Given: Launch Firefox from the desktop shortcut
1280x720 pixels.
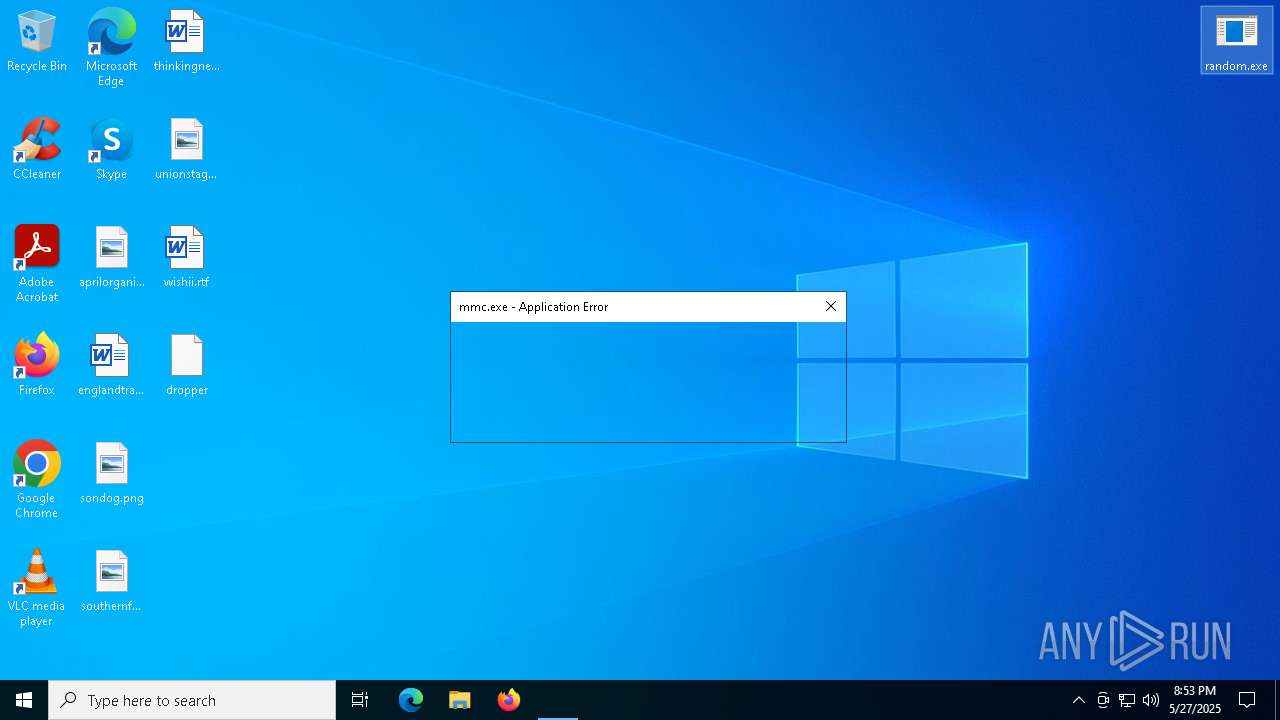Looking at the screenshot, I should [x=37, y=366].
